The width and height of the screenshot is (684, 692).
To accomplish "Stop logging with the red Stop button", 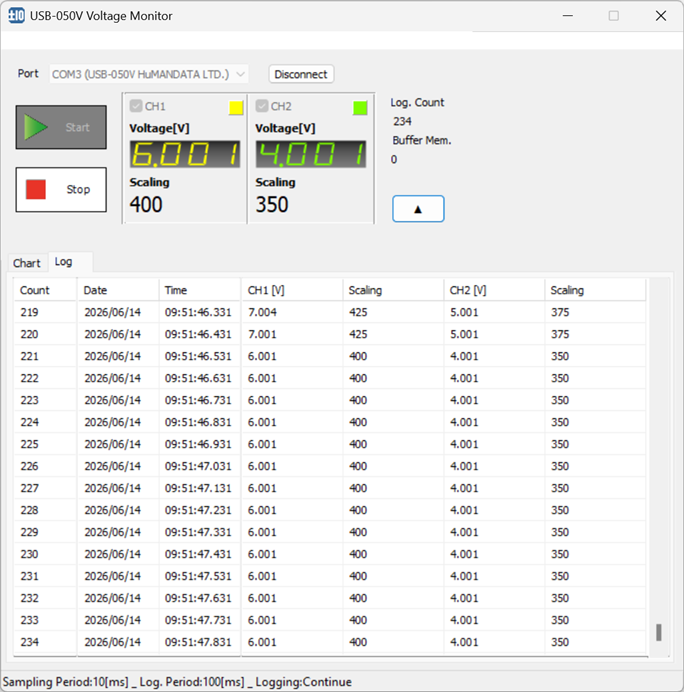I will click(61, 189).
